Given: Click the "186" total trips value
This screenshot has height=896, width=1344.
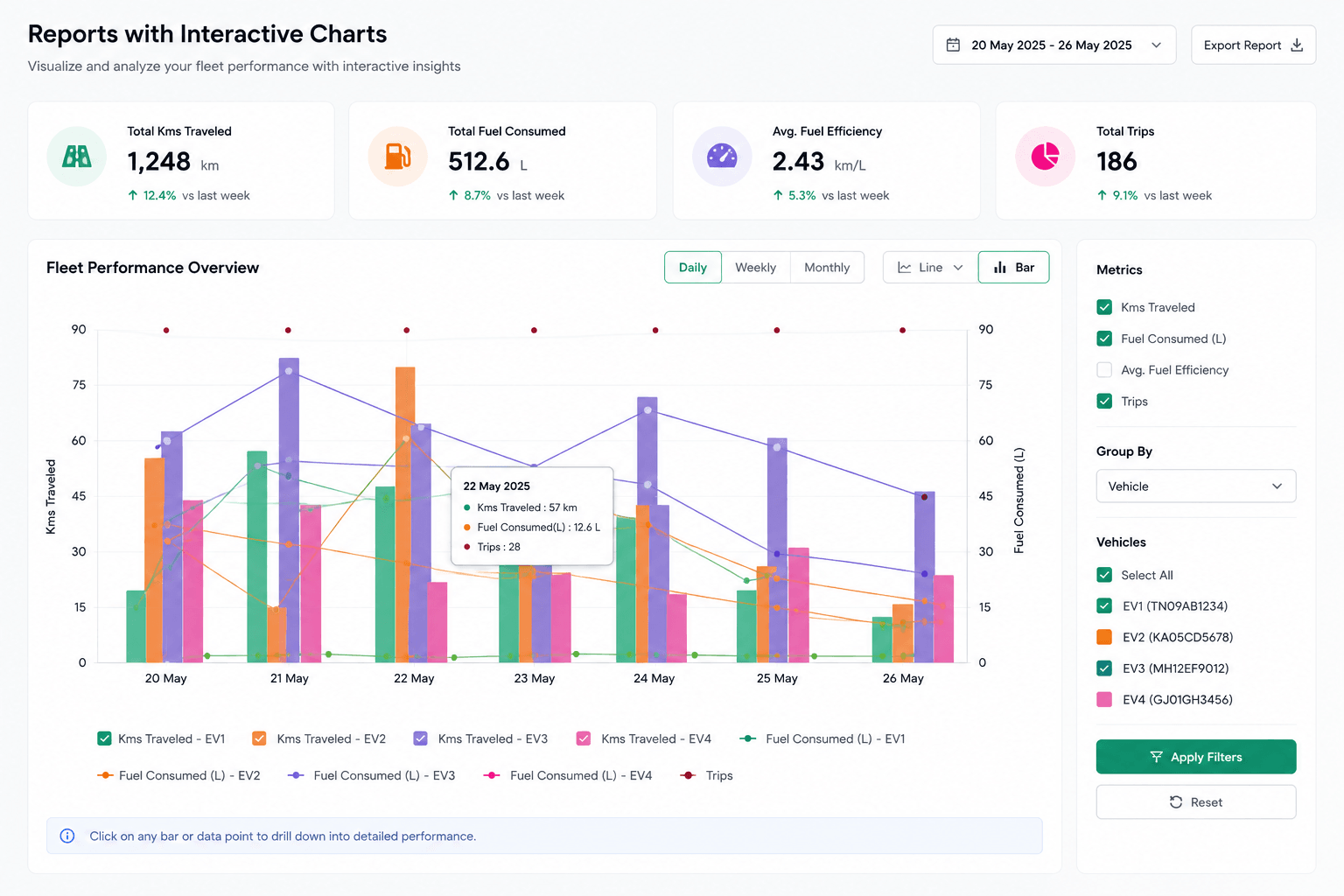Looking at the screenshot, I should coord(1116,162).
